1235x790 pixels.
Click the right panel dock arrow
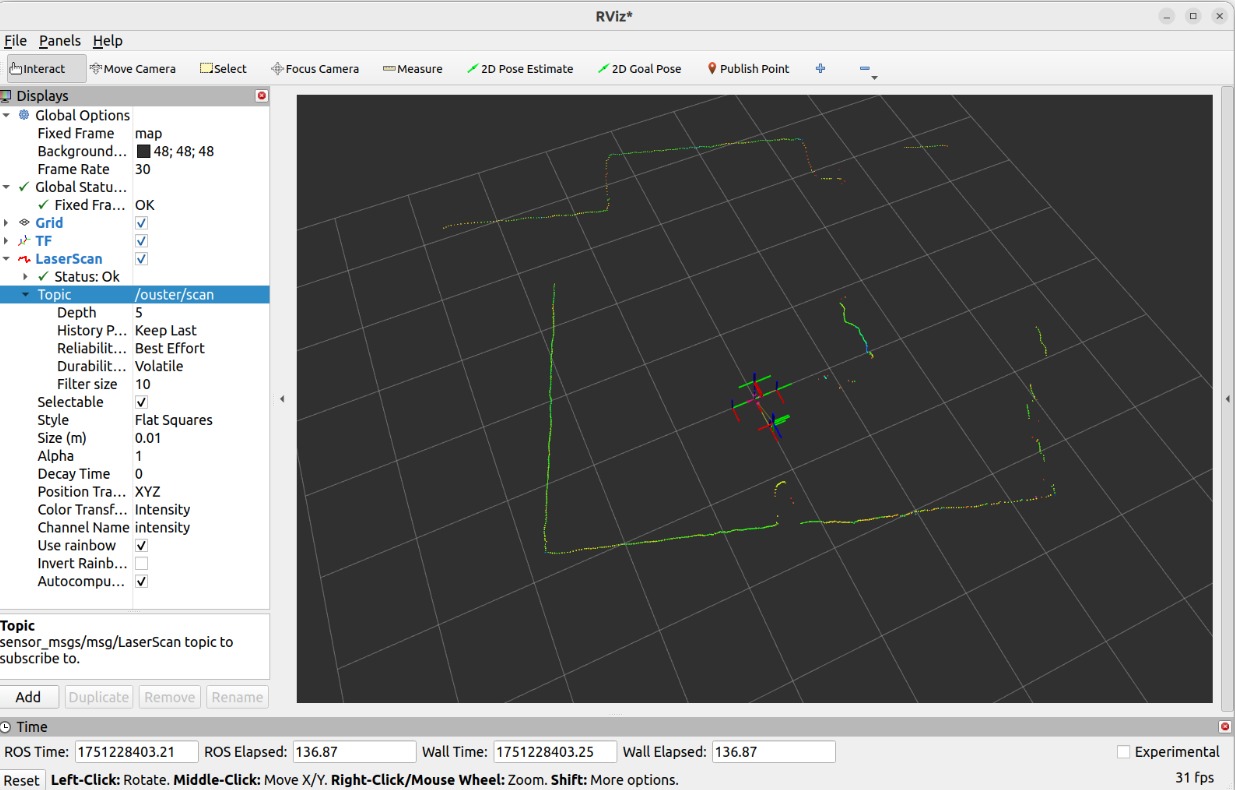point(1227,399)
